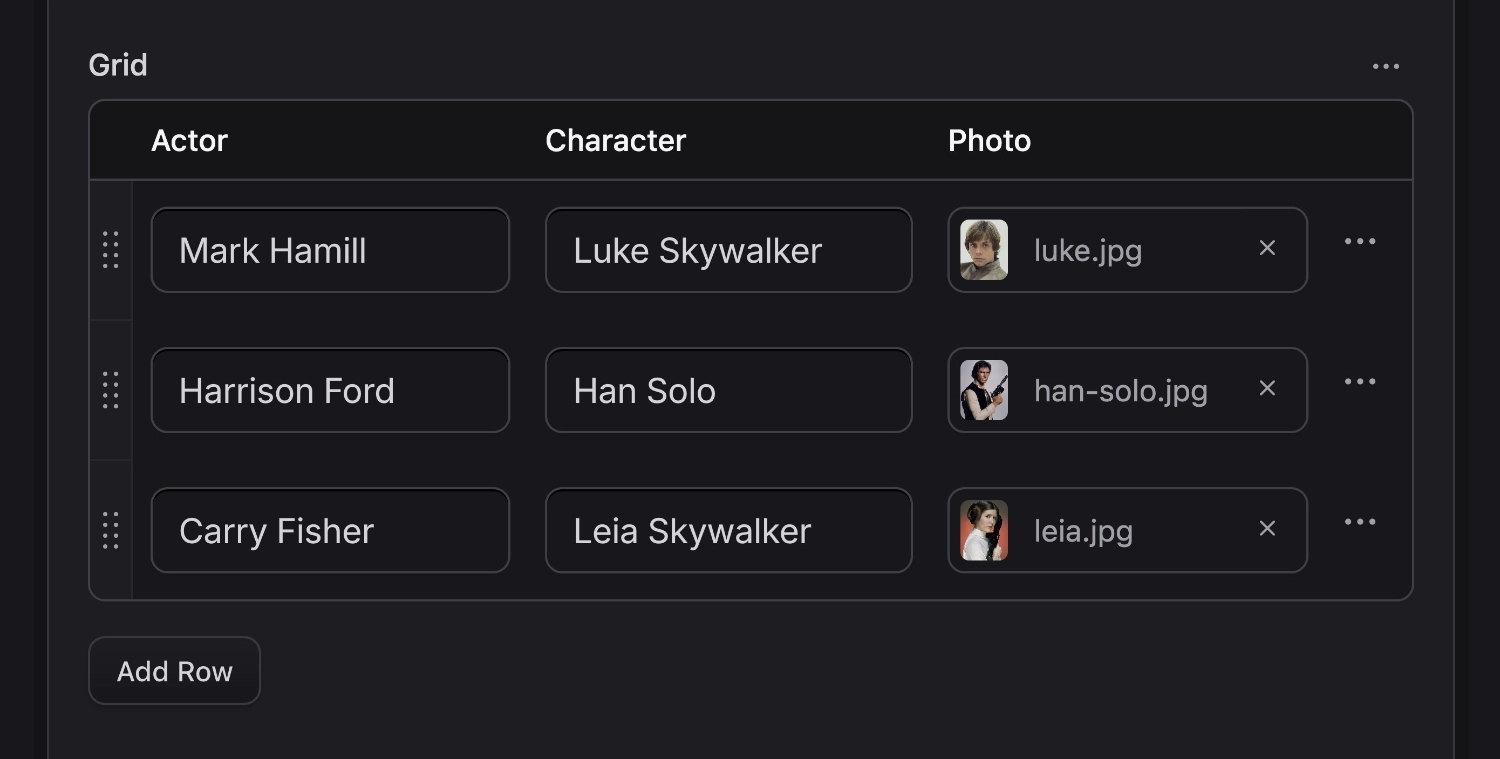Select the Character column header
Viewport: 1500px width, 759px height.
point(615,140)
